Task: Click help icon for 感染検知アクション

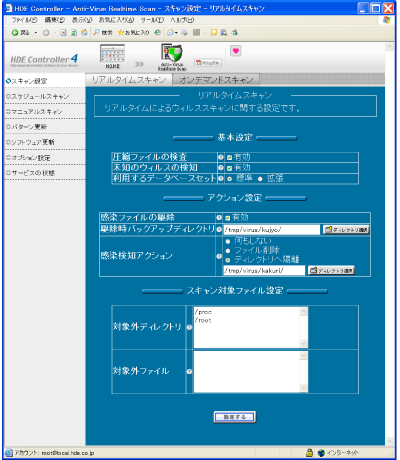Action: click(219, 256)
